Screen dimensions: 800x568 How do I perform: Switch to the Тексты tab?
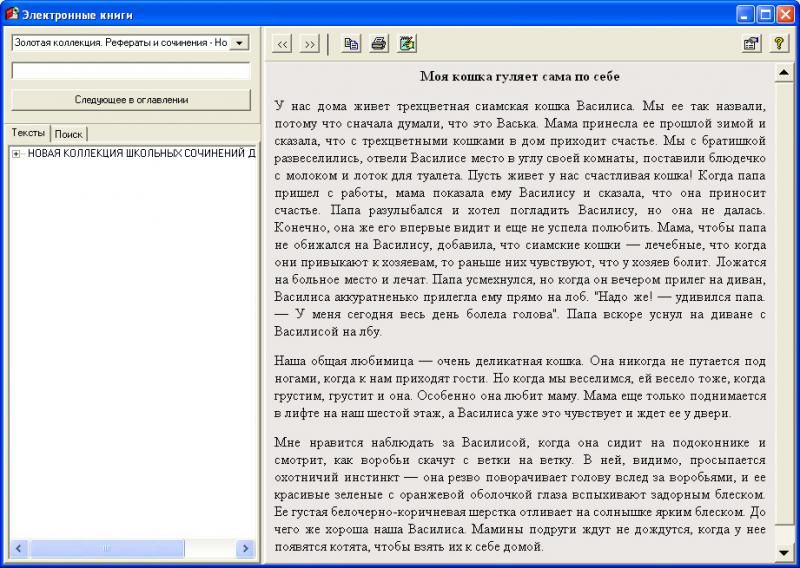(x=28, y=133)
